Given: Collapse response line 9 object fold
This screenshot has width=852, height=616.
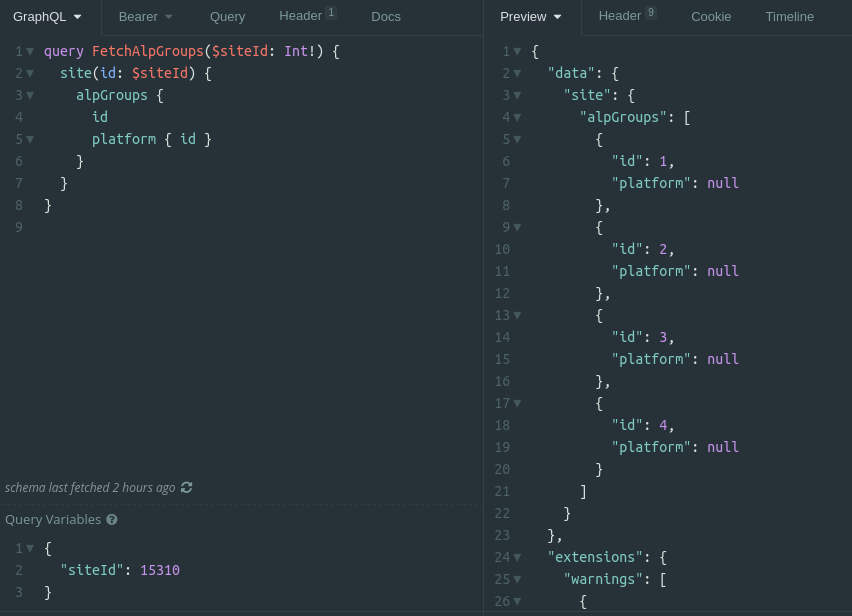Looking at the screenshot, I should (517, 228).
